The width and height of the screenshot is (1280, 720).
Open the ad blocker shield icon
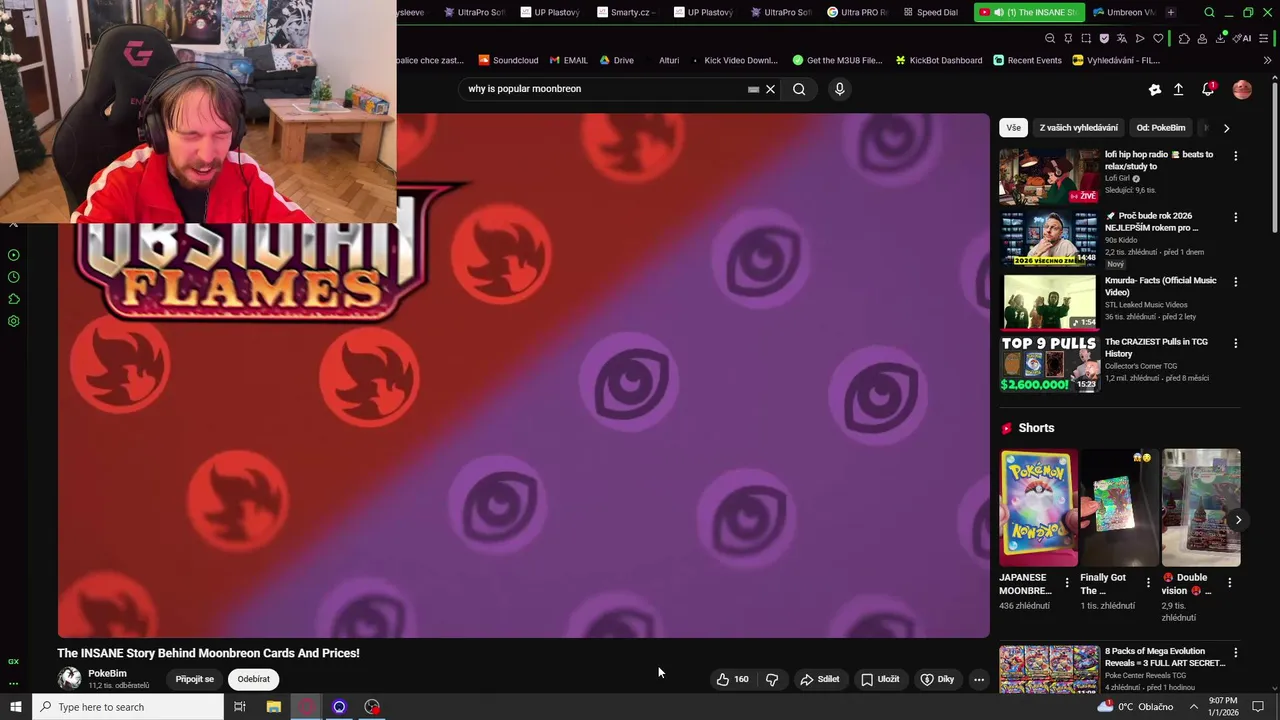pyautogui.click(x=1104, y=38)
